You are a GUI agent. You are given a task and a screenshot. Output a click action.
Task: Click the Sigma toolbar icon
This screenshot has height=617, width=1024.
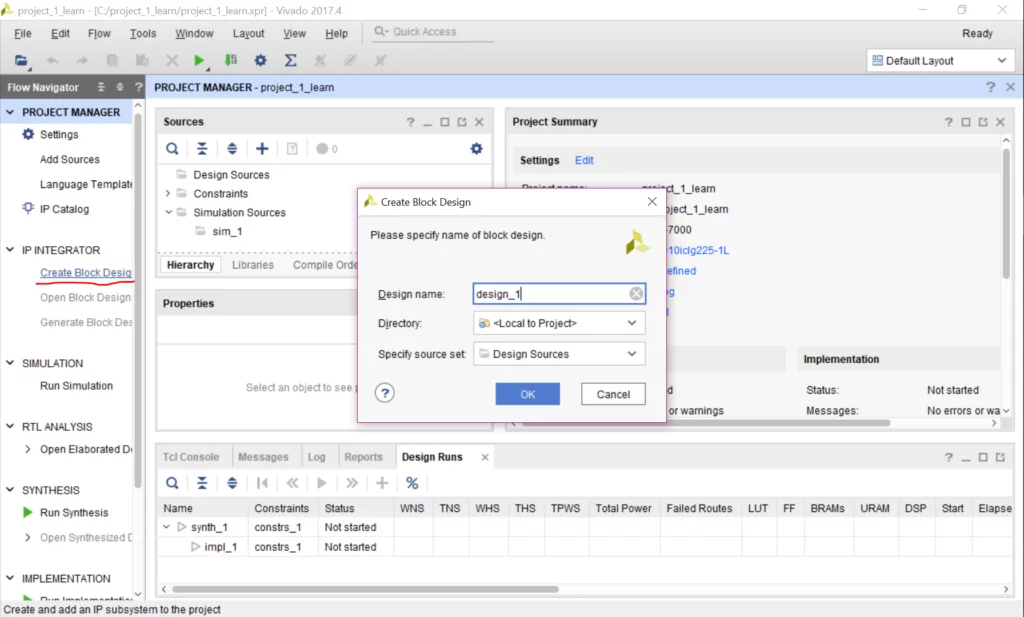click(290, 61)
